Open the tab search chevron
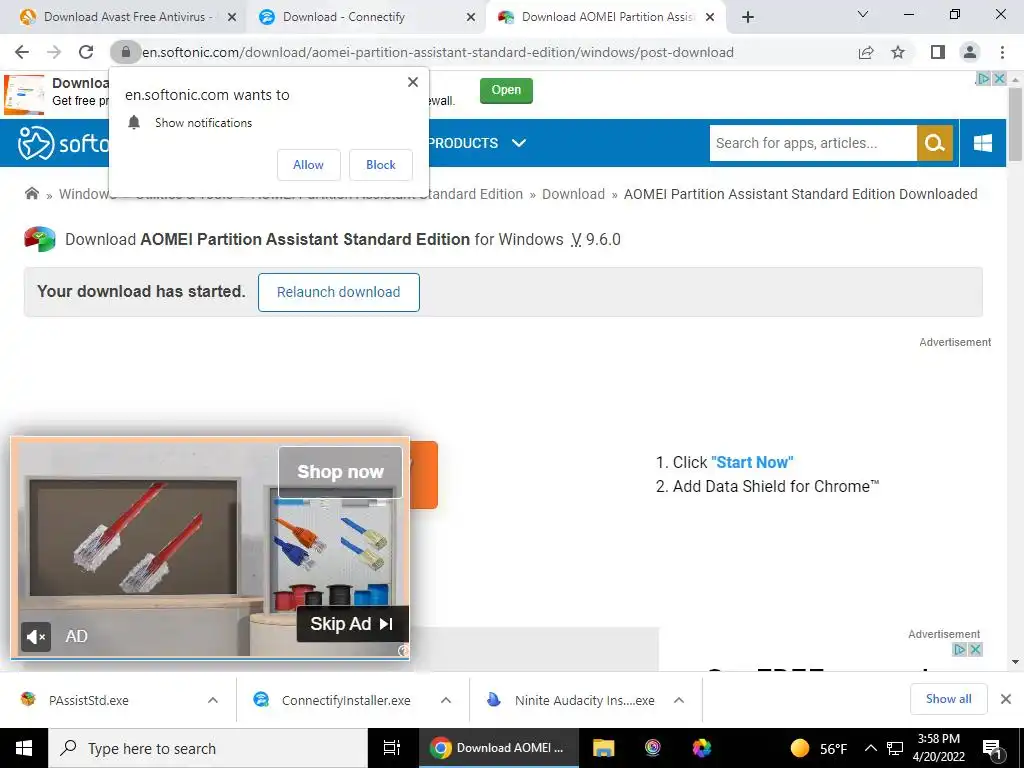 point(863,14)
